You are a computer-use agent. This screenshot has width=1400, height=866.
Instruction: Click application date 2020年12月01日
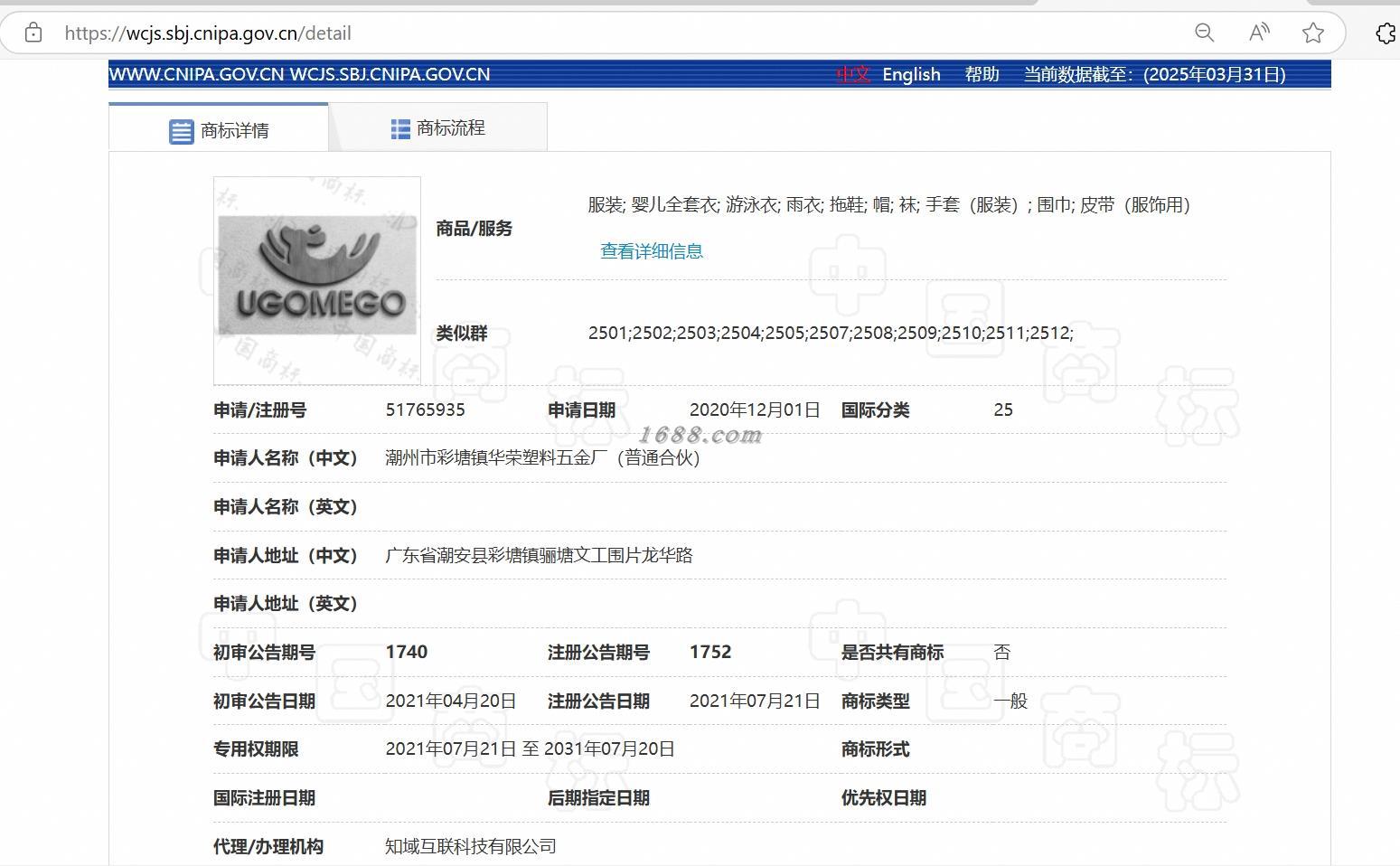755,409
